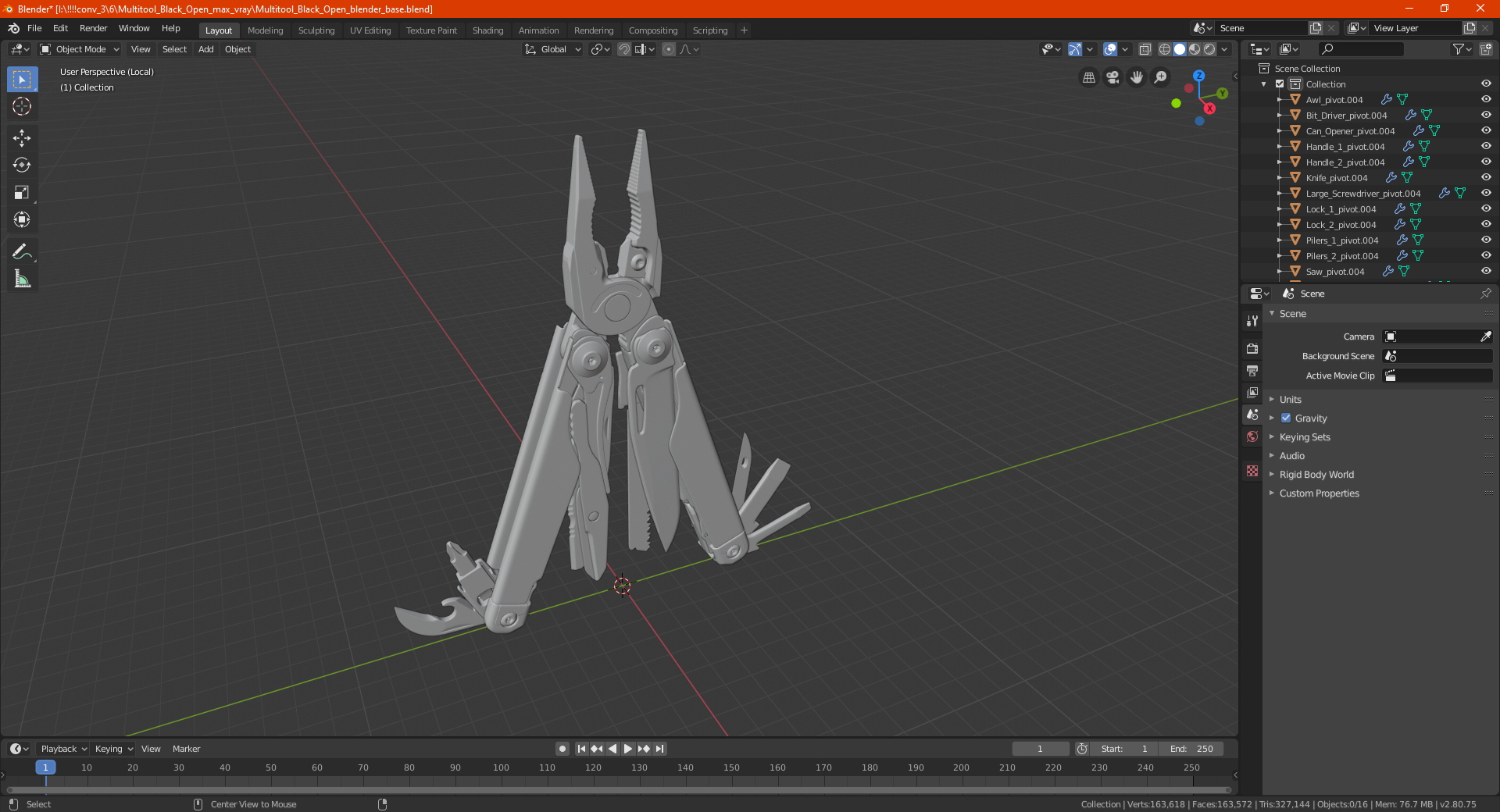
Task: Select the Select Box tool
Action: point(22,79)
